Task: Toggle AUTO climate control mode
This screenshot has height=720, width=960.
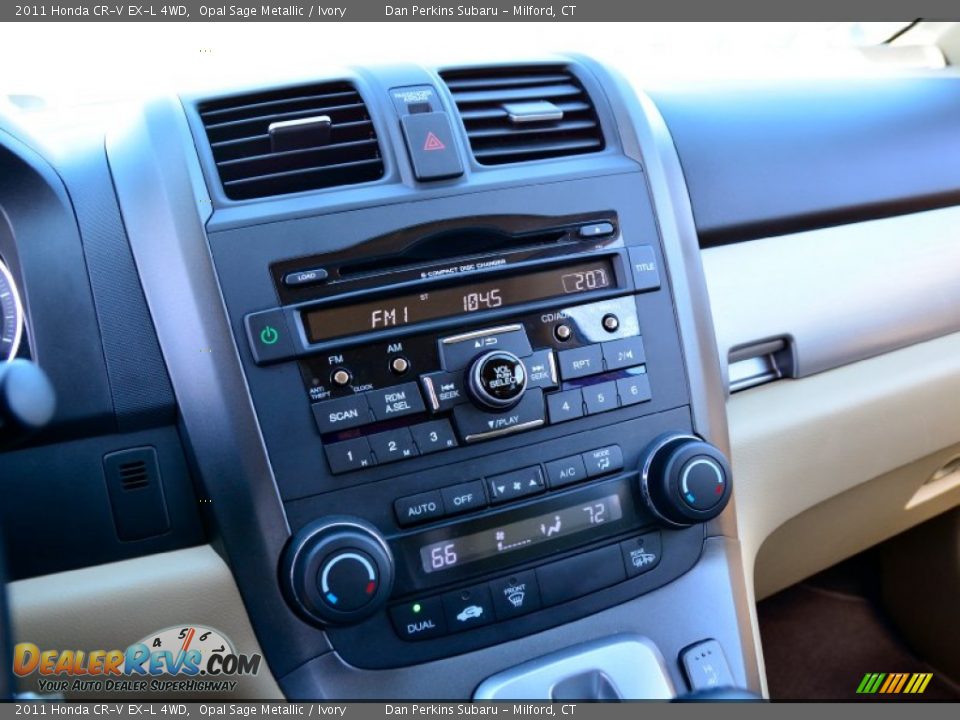Action: click(421, 507)
